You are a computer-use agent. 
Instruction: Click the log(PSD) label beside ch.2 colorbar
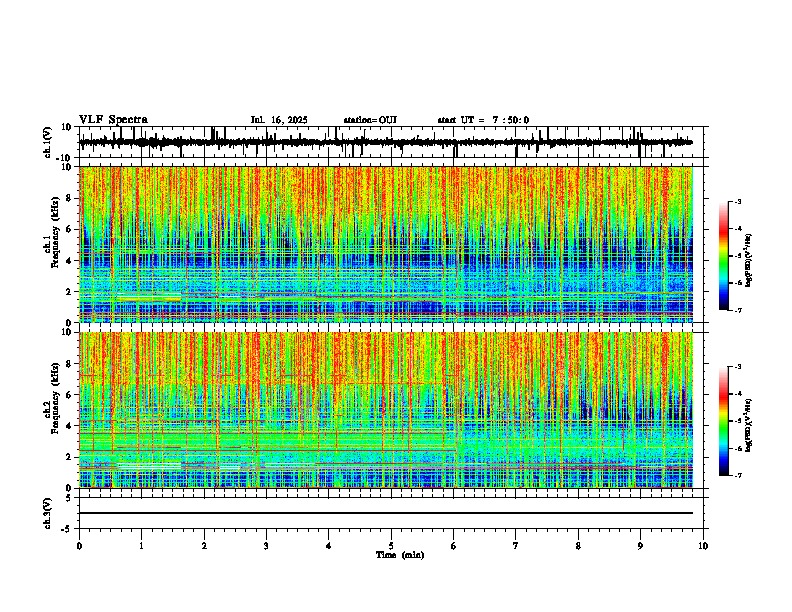(749, 426)
